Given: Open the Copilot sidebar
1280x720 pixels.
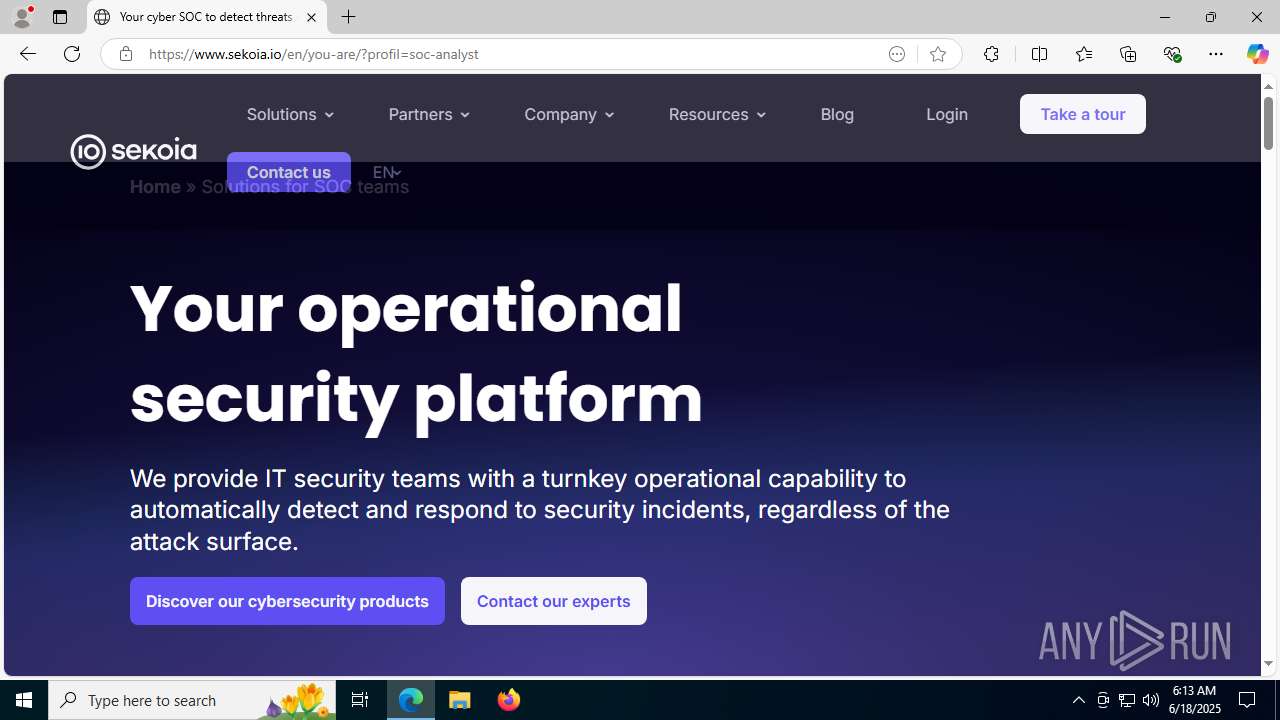Looking at the screenshot, I should point(1257,54).
